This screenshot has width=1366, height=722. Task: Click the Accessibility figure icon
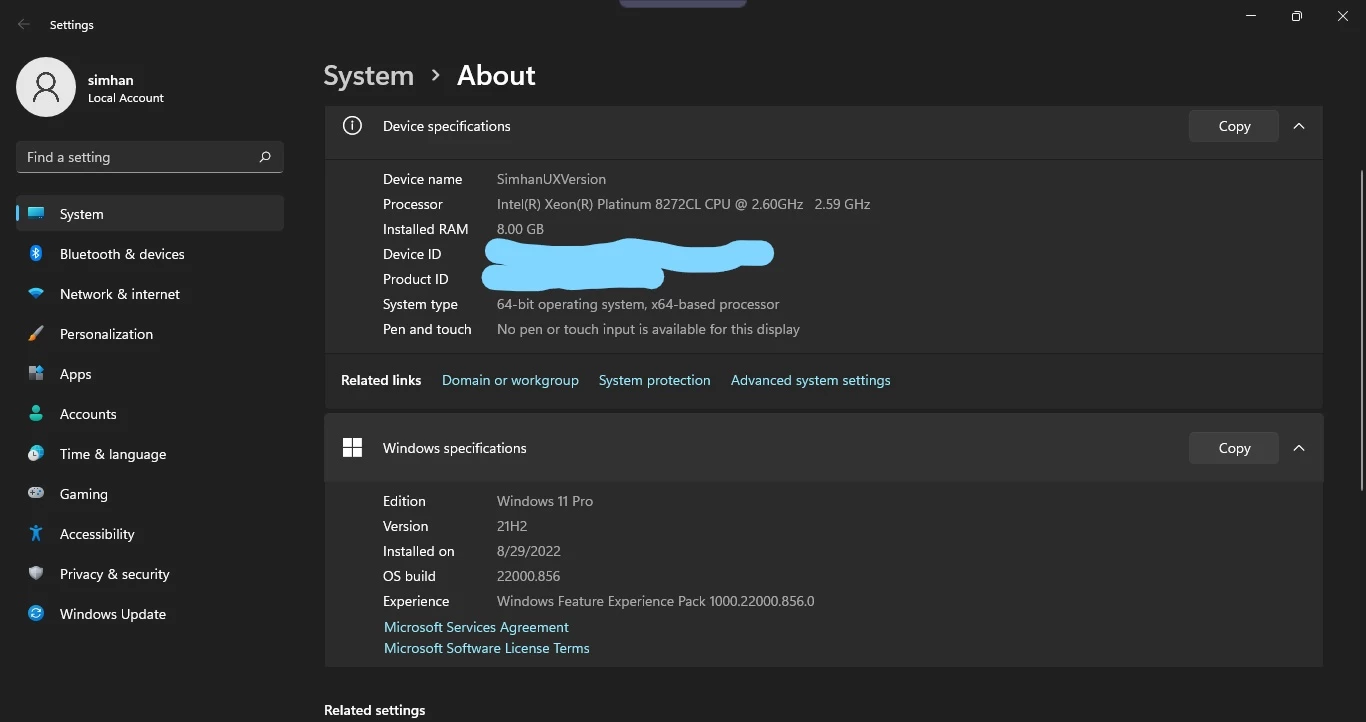[36, 534]
